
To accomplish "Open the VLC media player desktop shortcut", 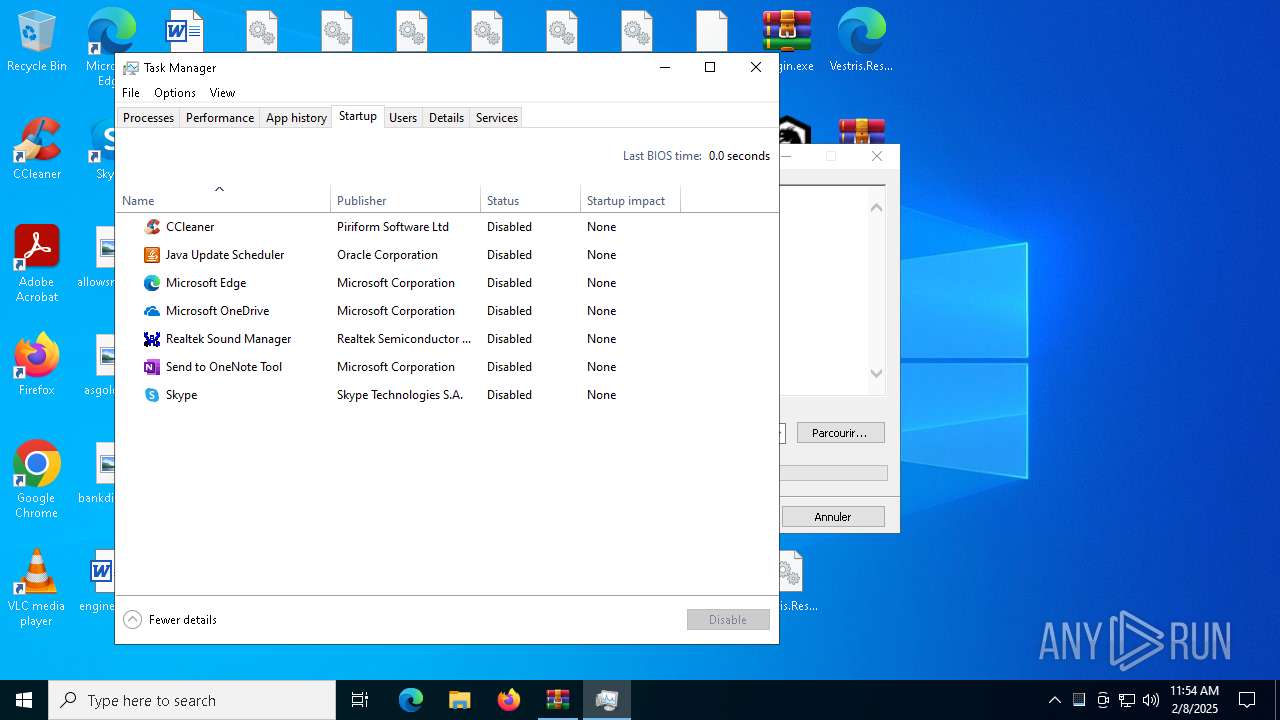I will click(x=37, y=588).
